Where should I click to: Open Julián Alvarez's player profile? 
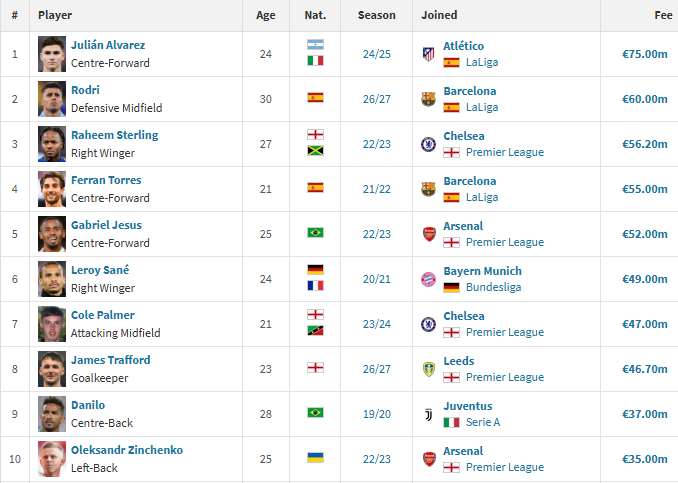point(108,45)
